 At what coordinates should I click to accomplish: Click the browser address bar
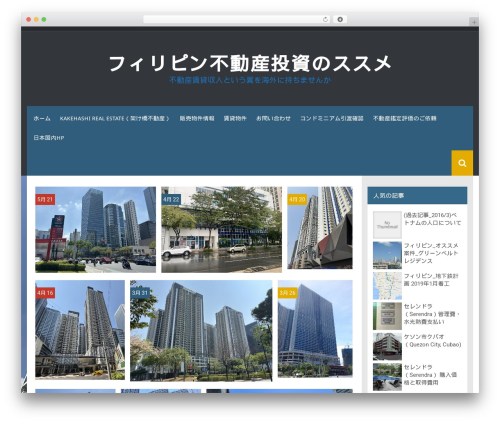tap(236, 19)
